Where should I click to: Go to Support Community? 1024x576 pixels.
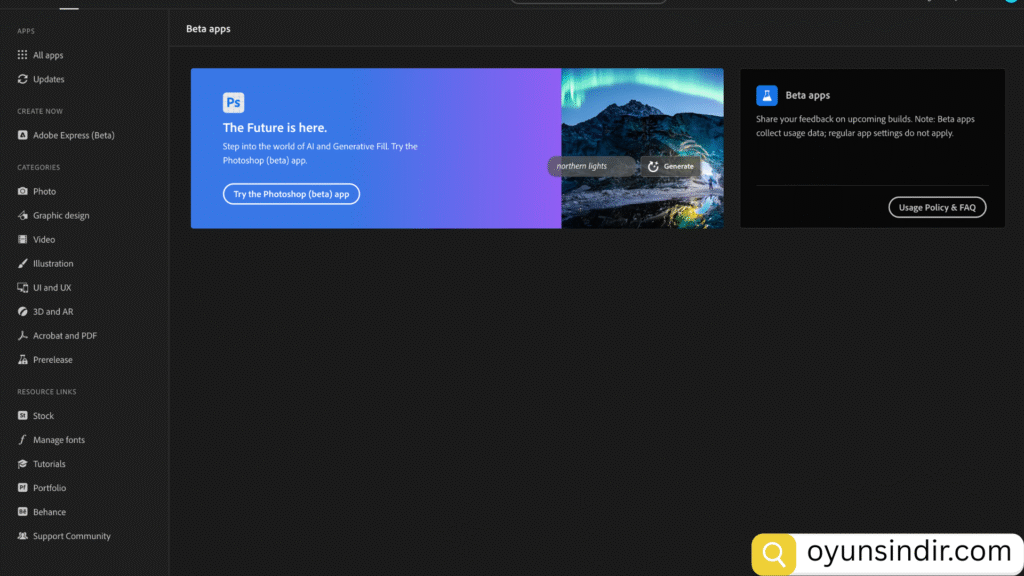71,535
